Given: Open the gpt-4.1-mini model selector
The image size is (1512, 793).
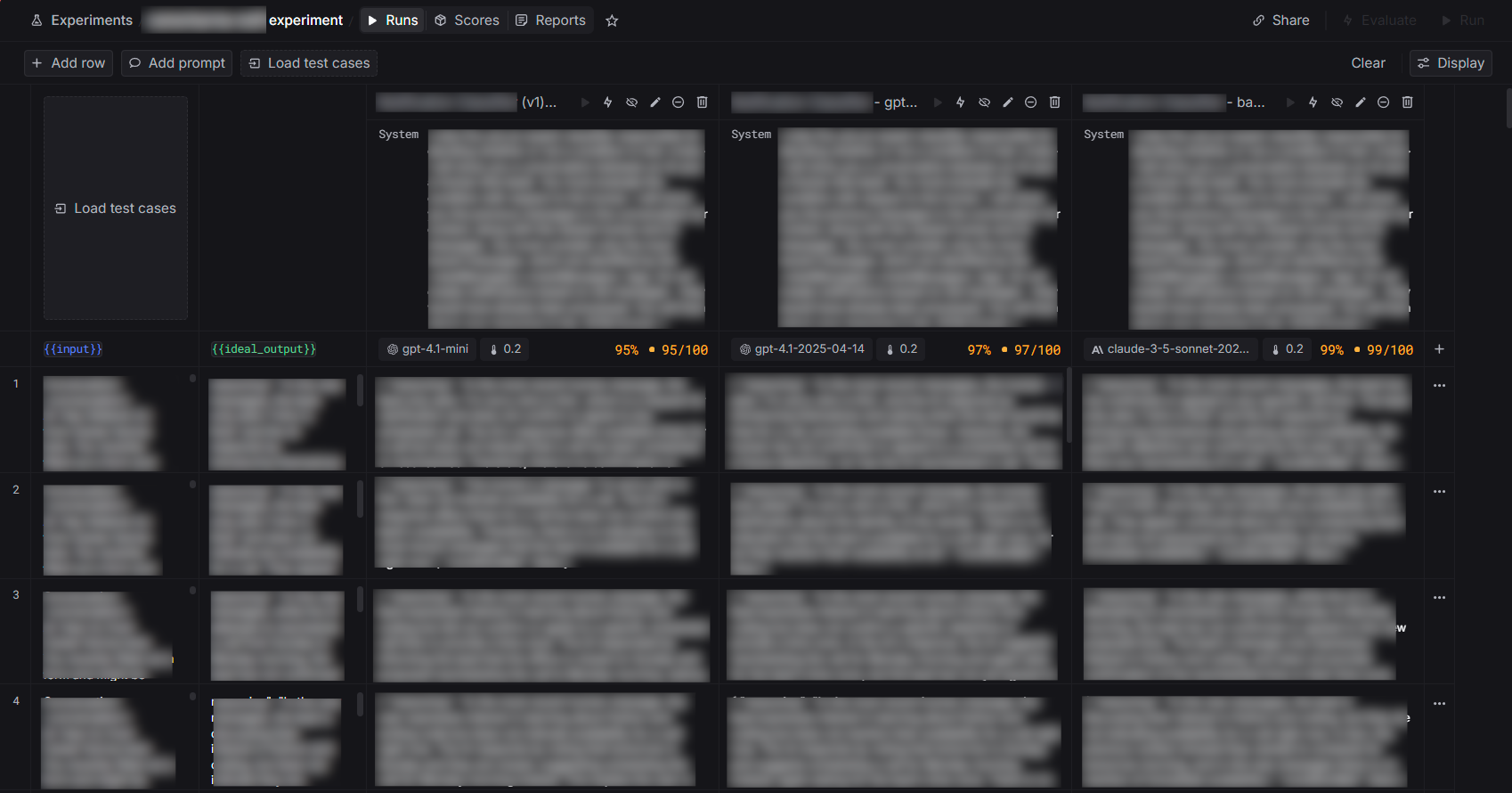Looking at the screenshot, I should point(427,349).
